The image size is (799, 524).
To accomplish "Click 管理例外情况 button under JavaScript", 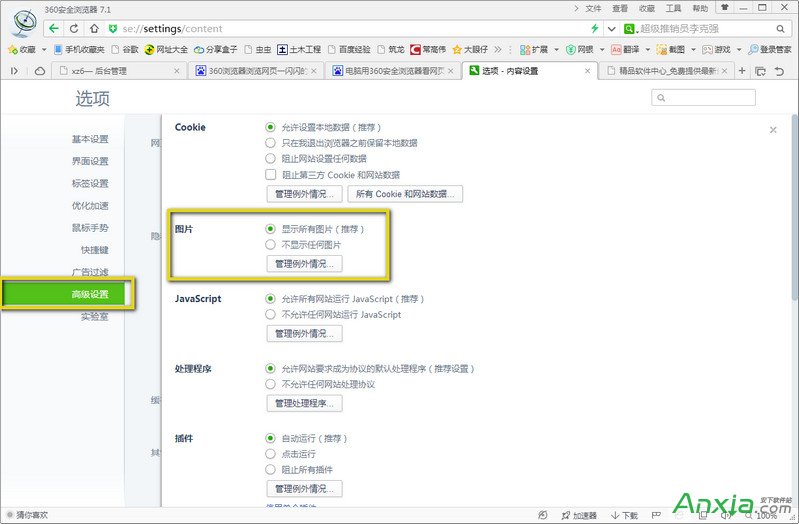I will 304,333.
